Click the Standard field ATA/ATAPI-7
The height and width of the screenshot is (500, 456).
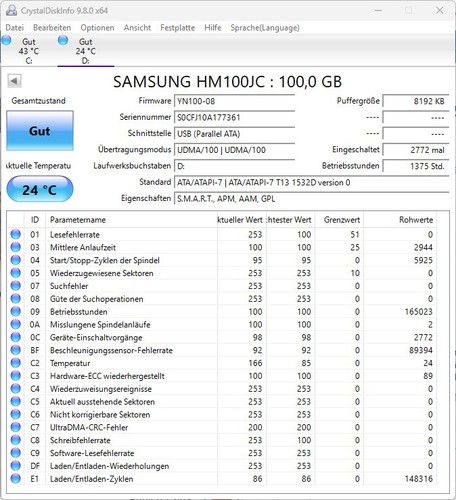[x=312, y=182]
